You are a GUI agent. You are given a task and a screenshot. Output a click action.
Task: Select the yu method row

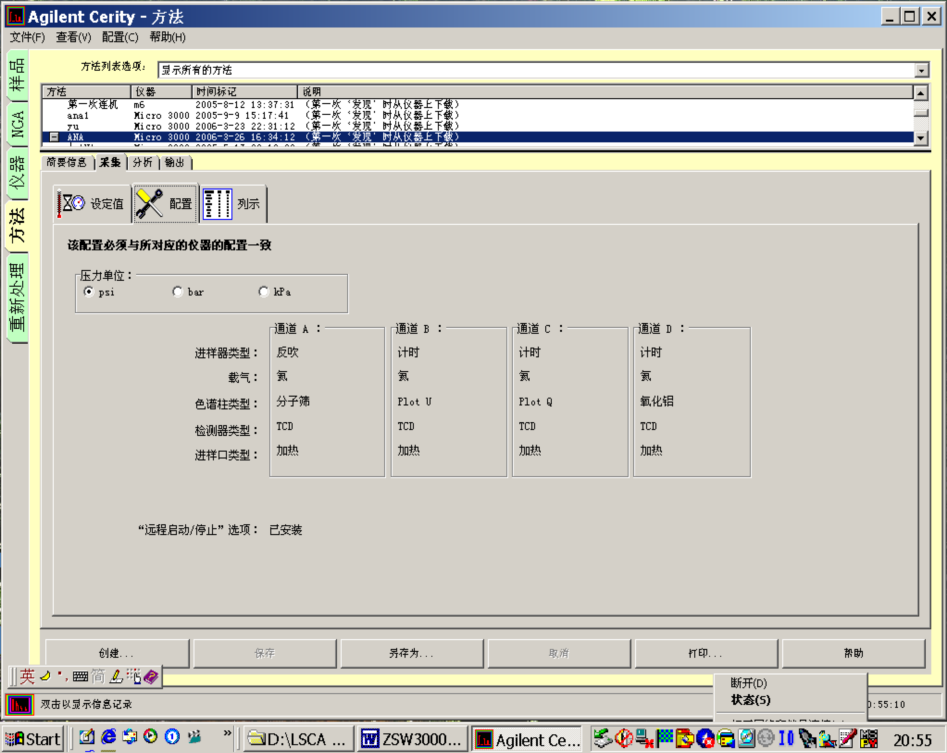(x=477, y=126)
